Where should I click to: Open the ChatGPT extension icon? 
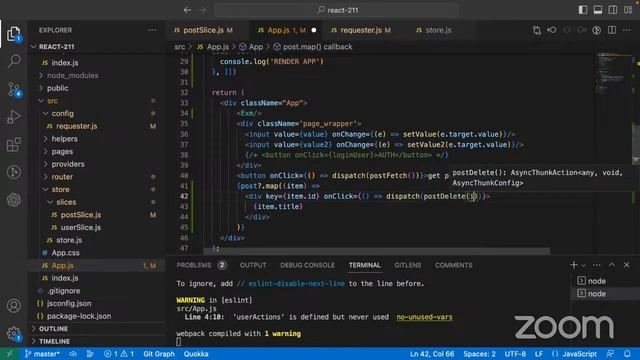pyautogui.click(x=14, y=200)
